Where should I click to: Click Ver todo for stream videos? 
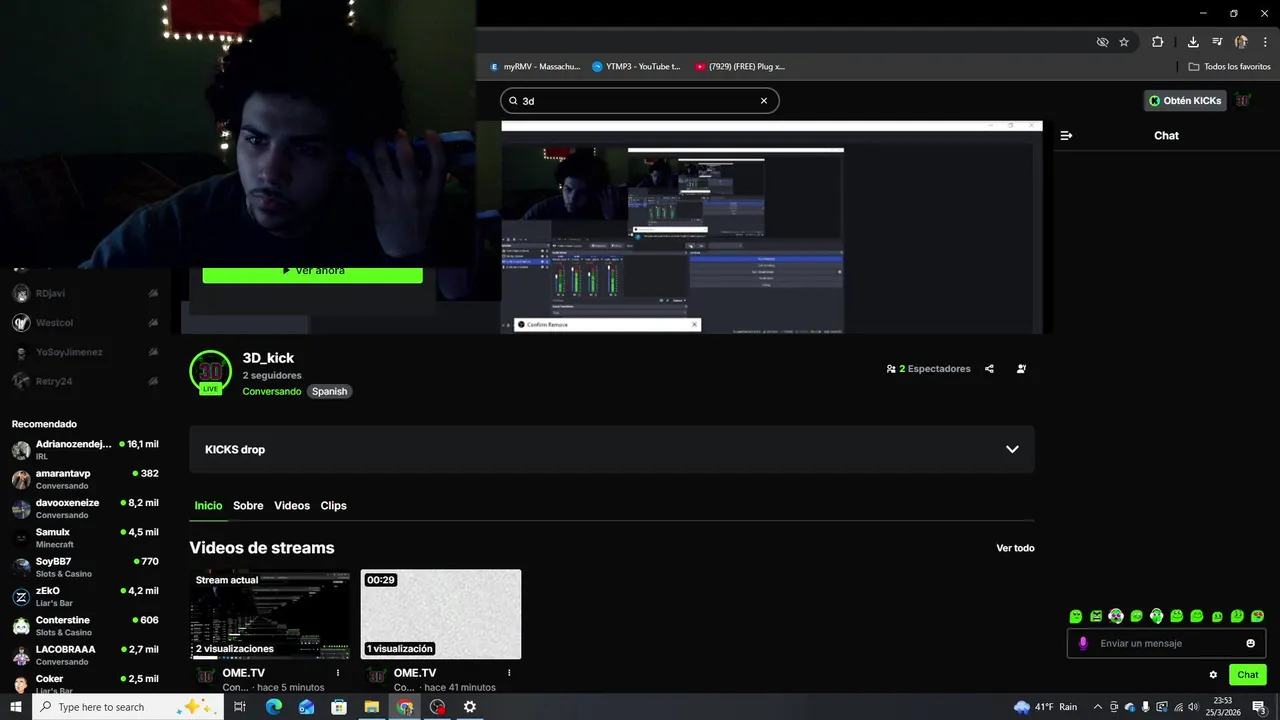tap(1015, 548)
